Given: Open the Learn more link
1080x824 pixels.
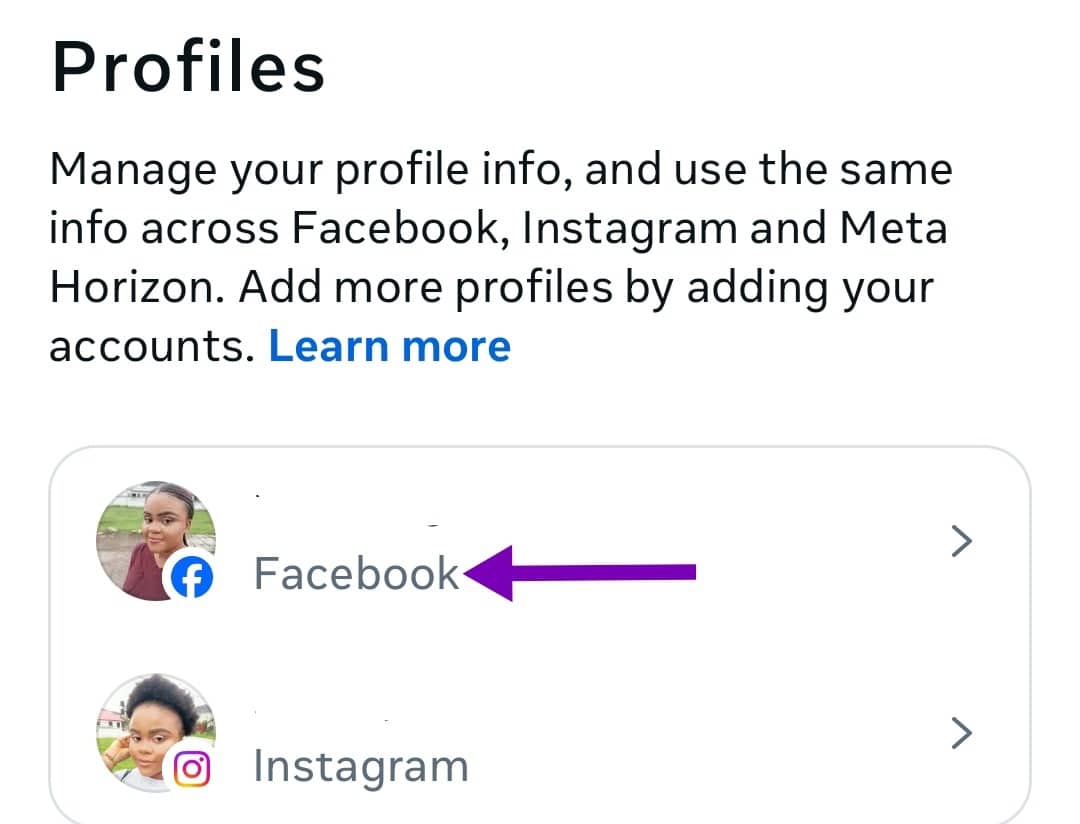Looking at the screenshot, I should [x=390, y=346].
